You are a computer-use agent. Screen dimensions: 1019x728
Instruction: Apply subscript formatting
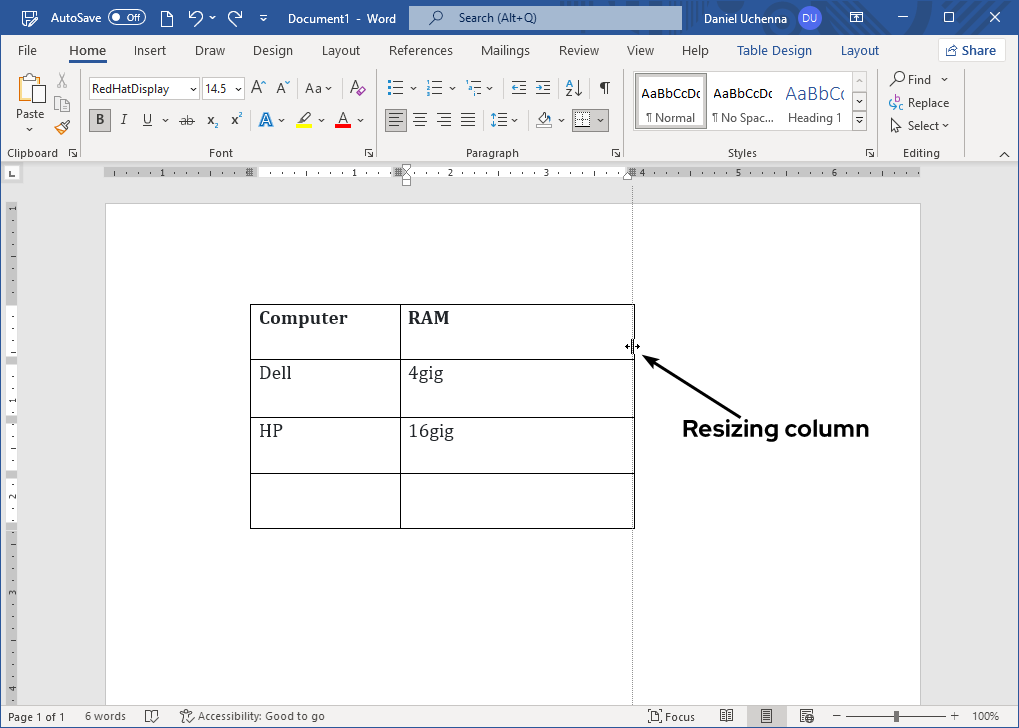coord(211,120)
